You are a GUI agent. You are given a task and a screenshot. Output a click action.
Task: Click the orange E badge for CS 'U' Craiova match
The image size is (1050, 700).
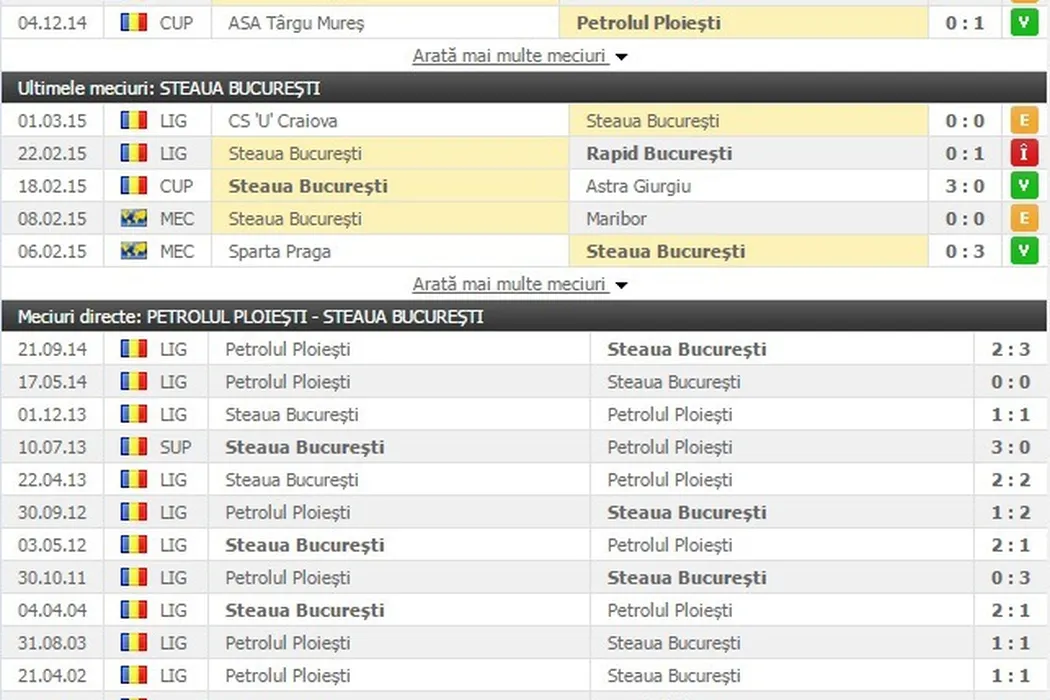(x=1024, y=121)
